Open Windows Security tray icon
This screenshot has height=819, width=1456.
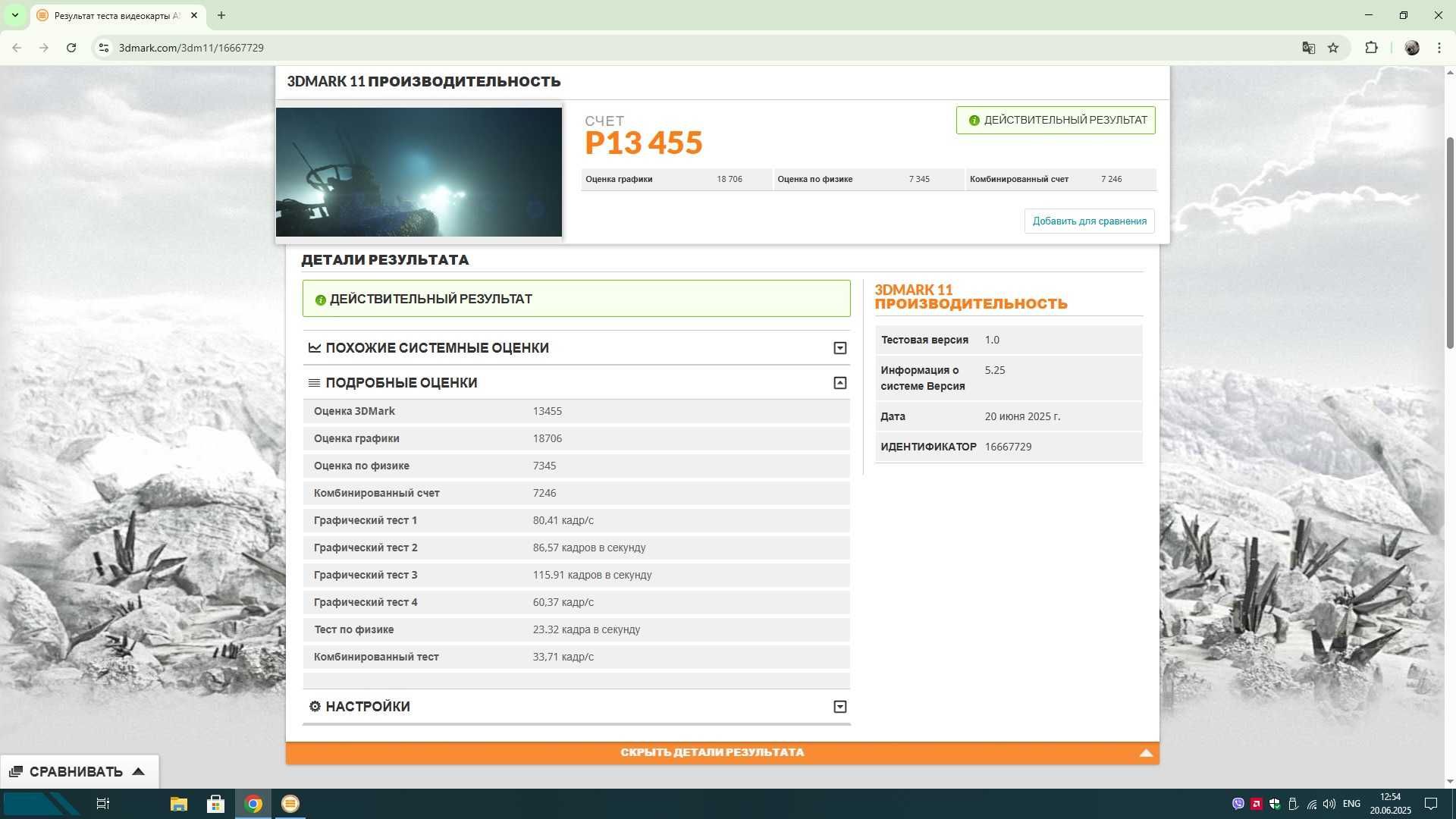point(1275,804)
